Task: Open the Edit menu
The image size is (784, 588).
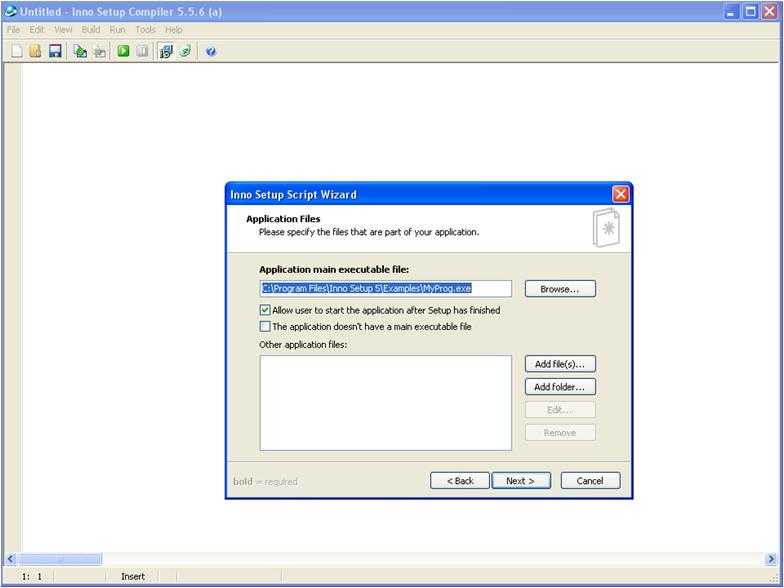Action: pos(36,30)
